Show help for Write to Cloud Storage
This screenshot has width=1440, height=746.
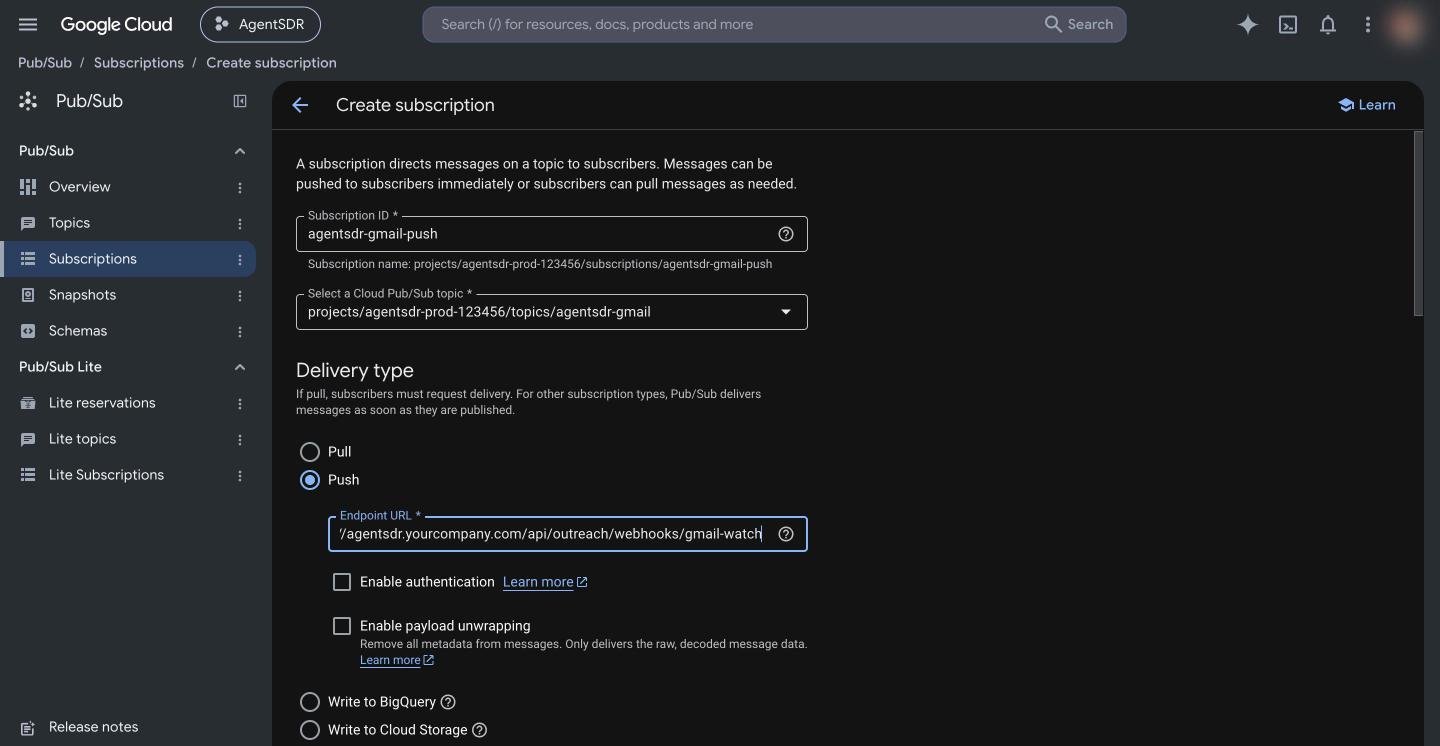(479, 730)
